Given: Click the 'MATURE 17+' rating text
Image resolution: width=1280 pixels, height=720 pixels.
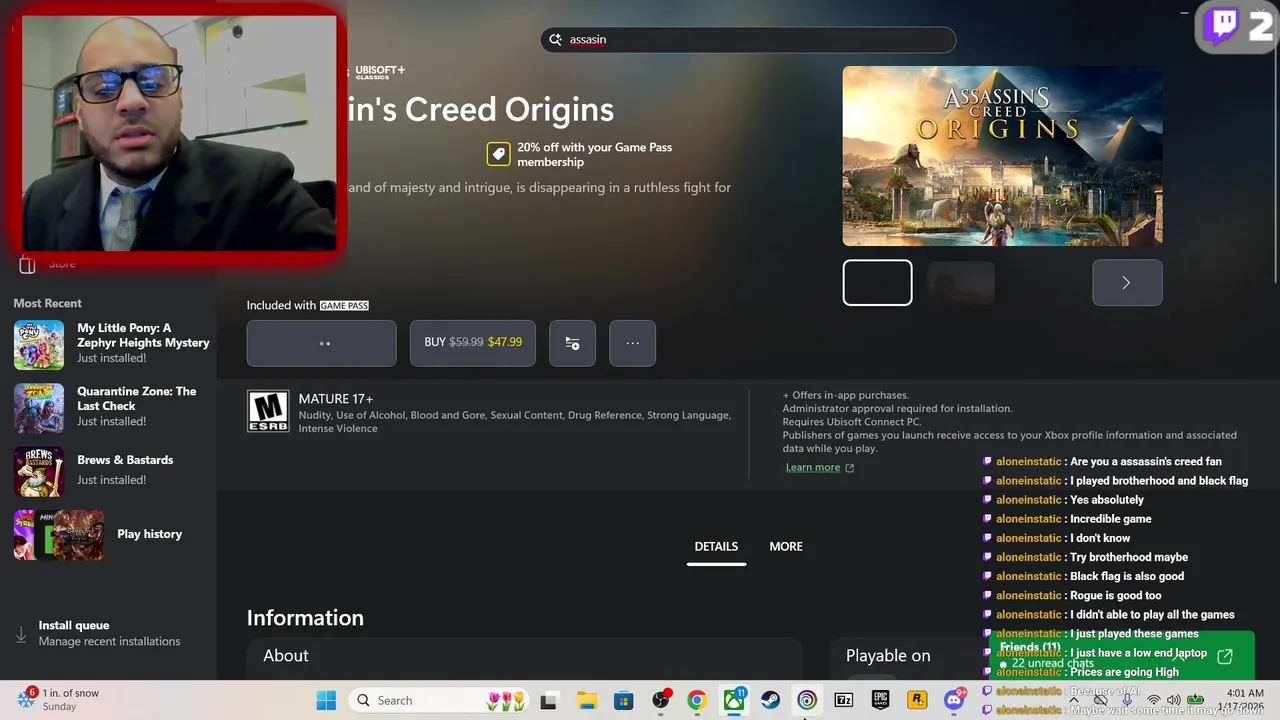Looking at the screenshot, I should [336, 399].
